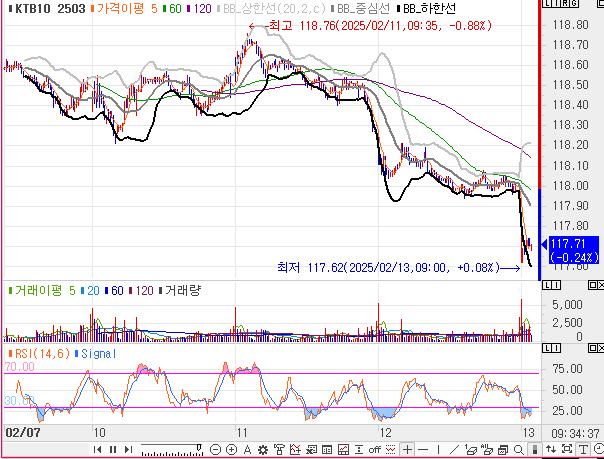604x459 pixels.
Task: Click the magnifier search icon
Action: pos(519,450)
